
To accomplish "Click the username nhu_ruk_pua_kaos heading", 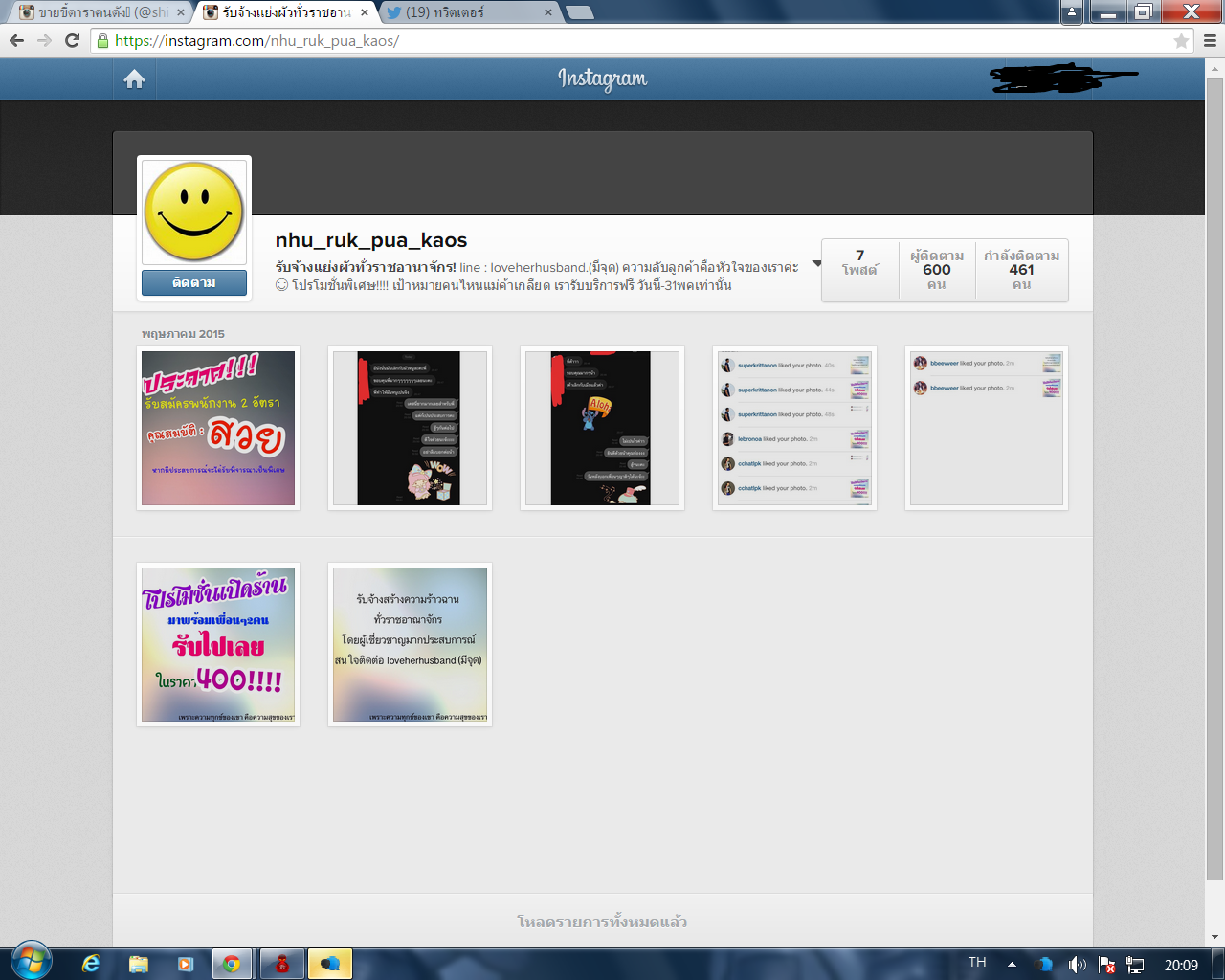I will coord(371,240).
